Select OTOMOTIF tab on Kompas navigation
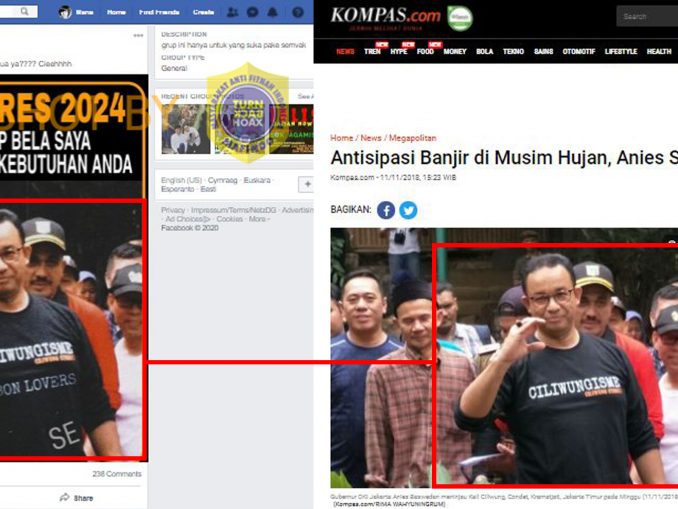 coord(579,51)
